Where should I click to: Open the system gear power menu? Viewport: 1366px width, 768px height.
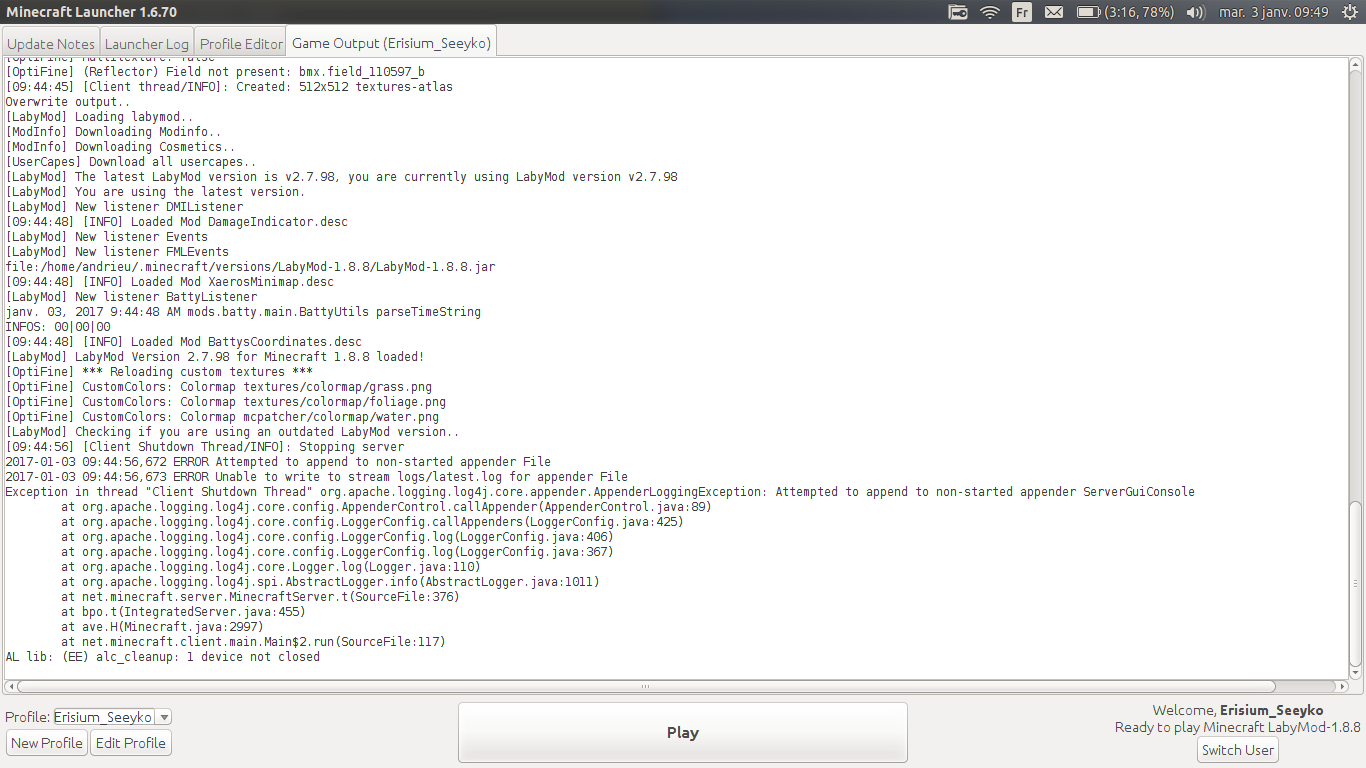[x=1349, y=12]
